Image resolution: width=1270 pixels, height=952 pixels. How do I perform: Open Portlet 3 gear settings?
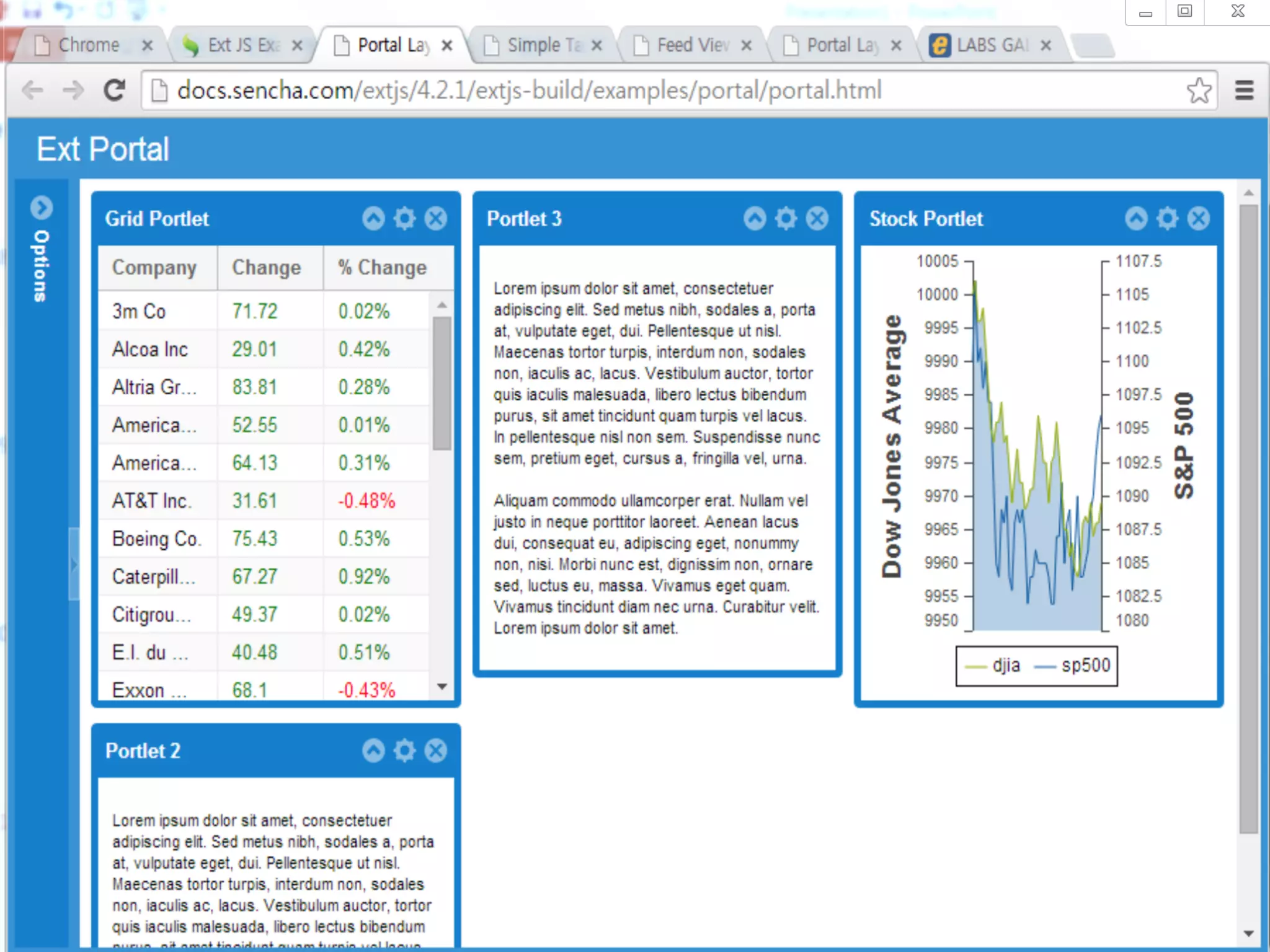pos(786,218)
